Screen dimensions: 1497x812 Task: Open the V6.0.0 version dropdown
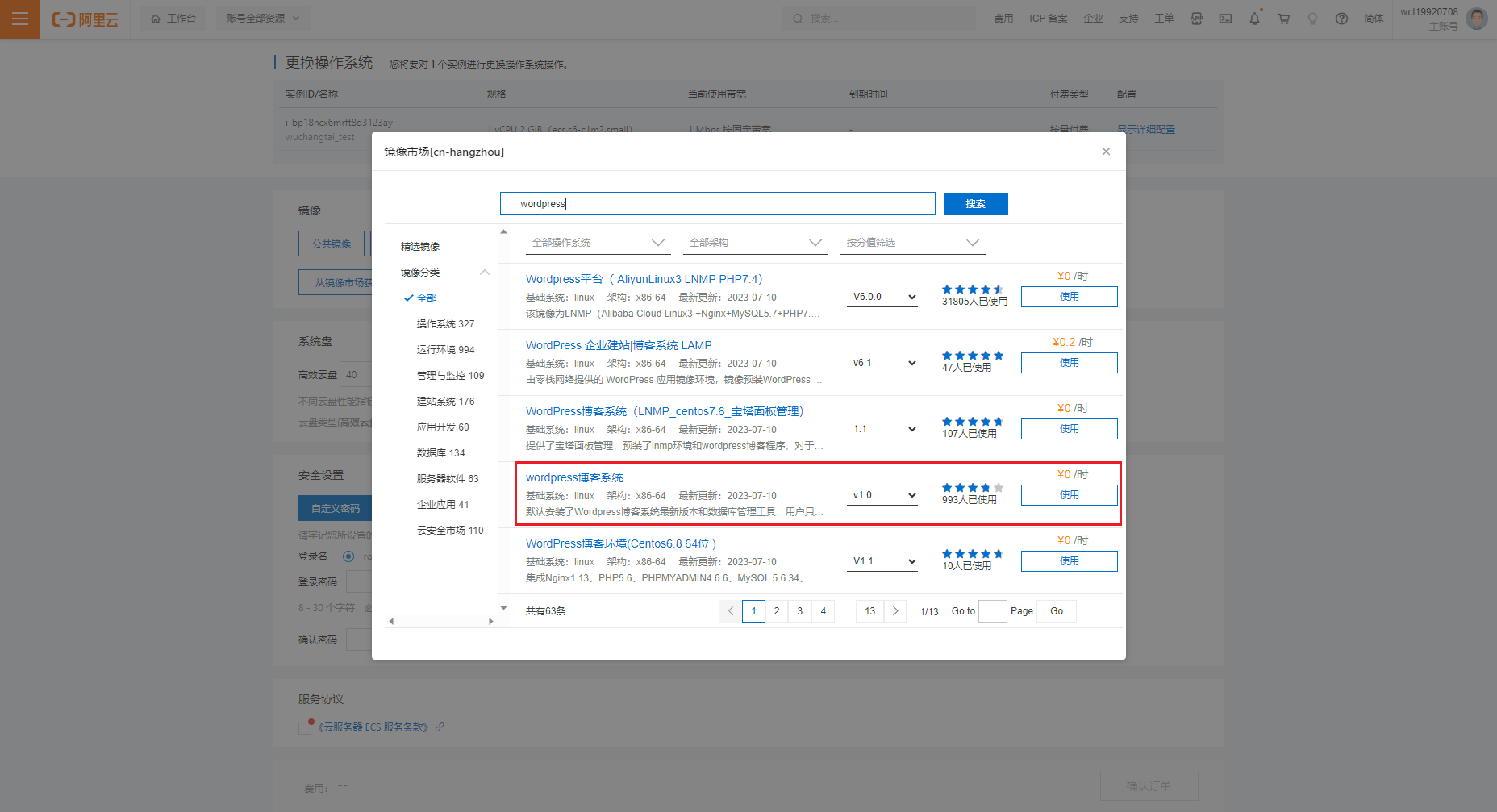[x=883, y=297]
